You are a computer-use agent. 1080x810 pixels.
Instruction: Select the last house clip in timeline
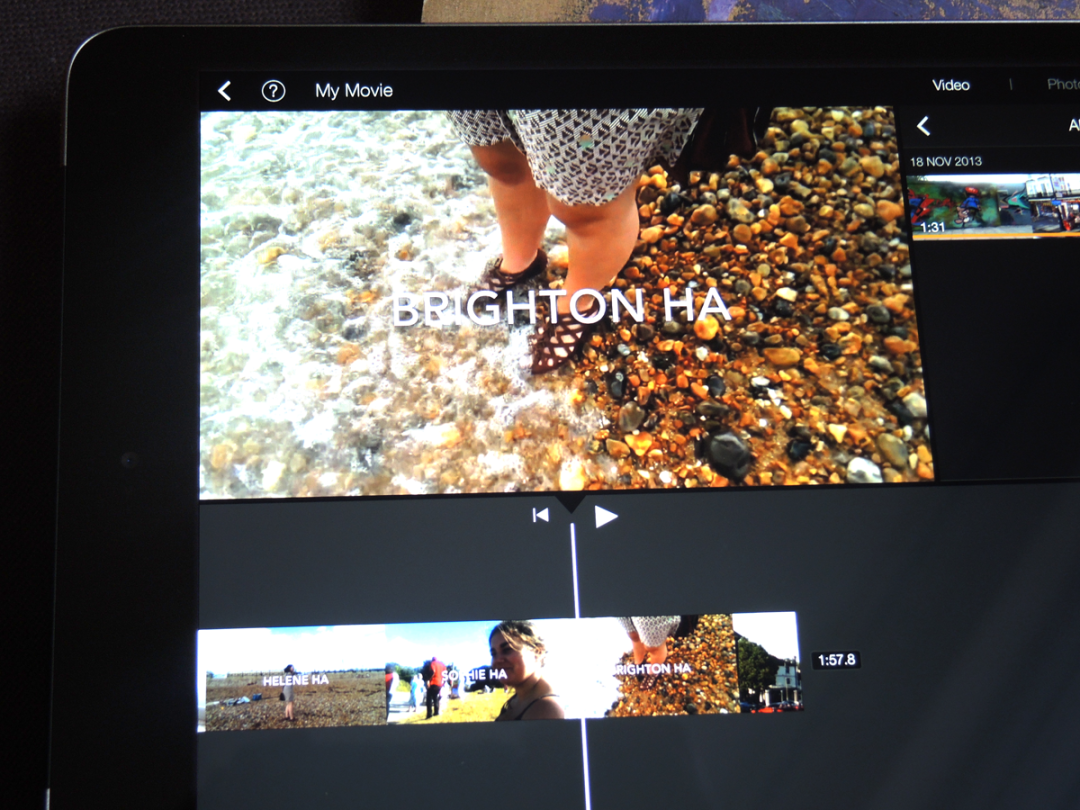[769, 661]
